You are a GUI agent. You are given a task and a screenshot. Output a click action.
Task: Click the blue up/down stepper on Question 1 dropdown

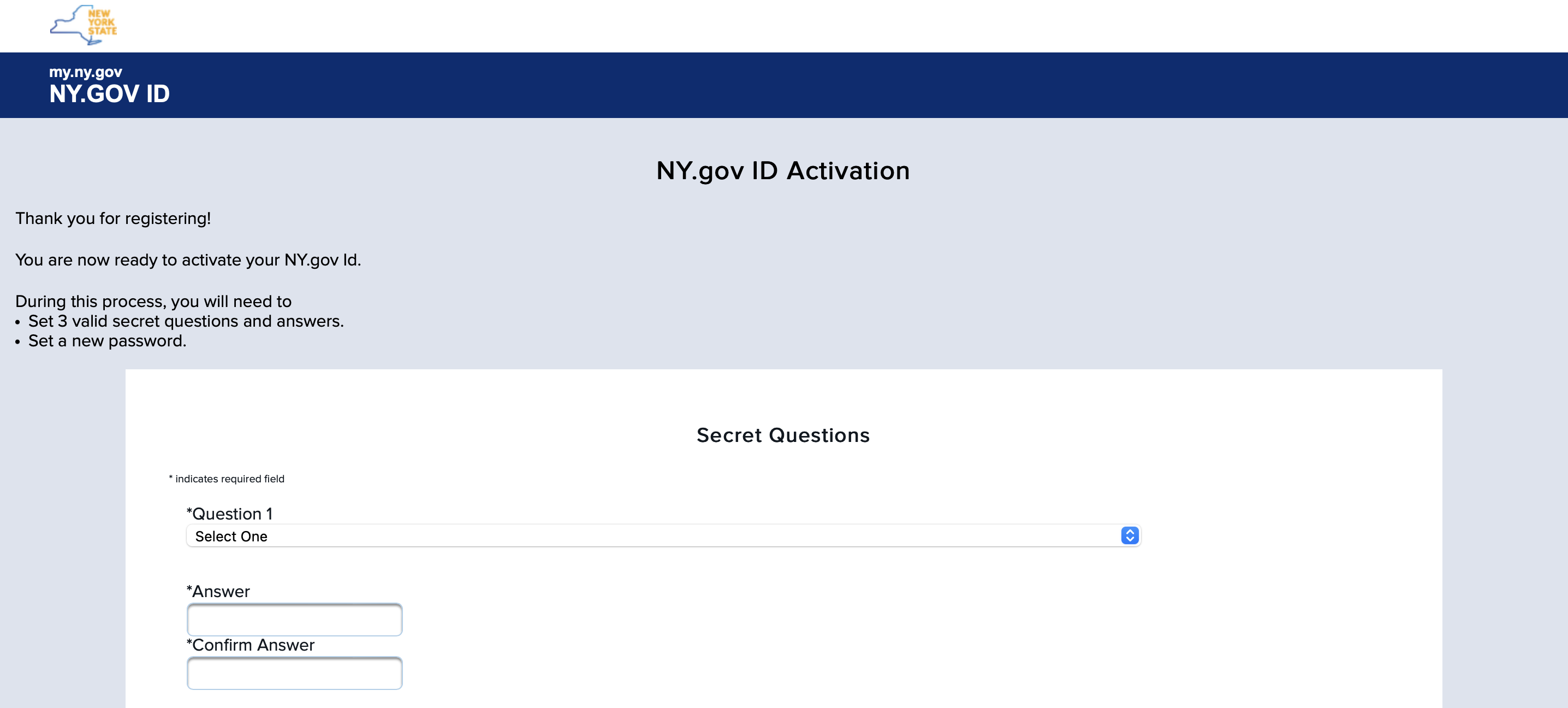[1129, 535]
